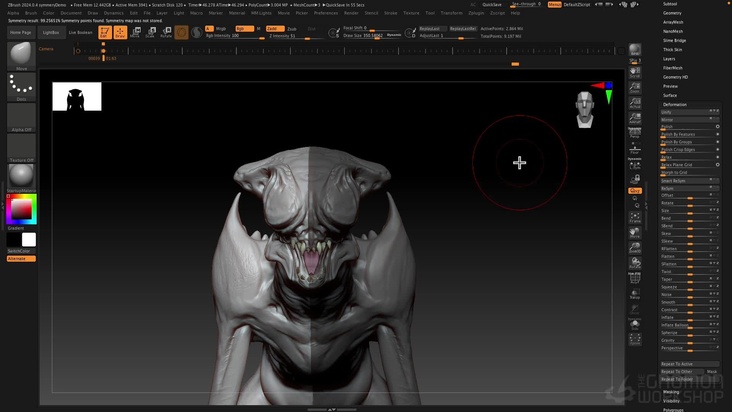The height and width of the screenshot is (412, 732).
Task: Click the Smart ReSym button
Action: click(x=690, y=181)
